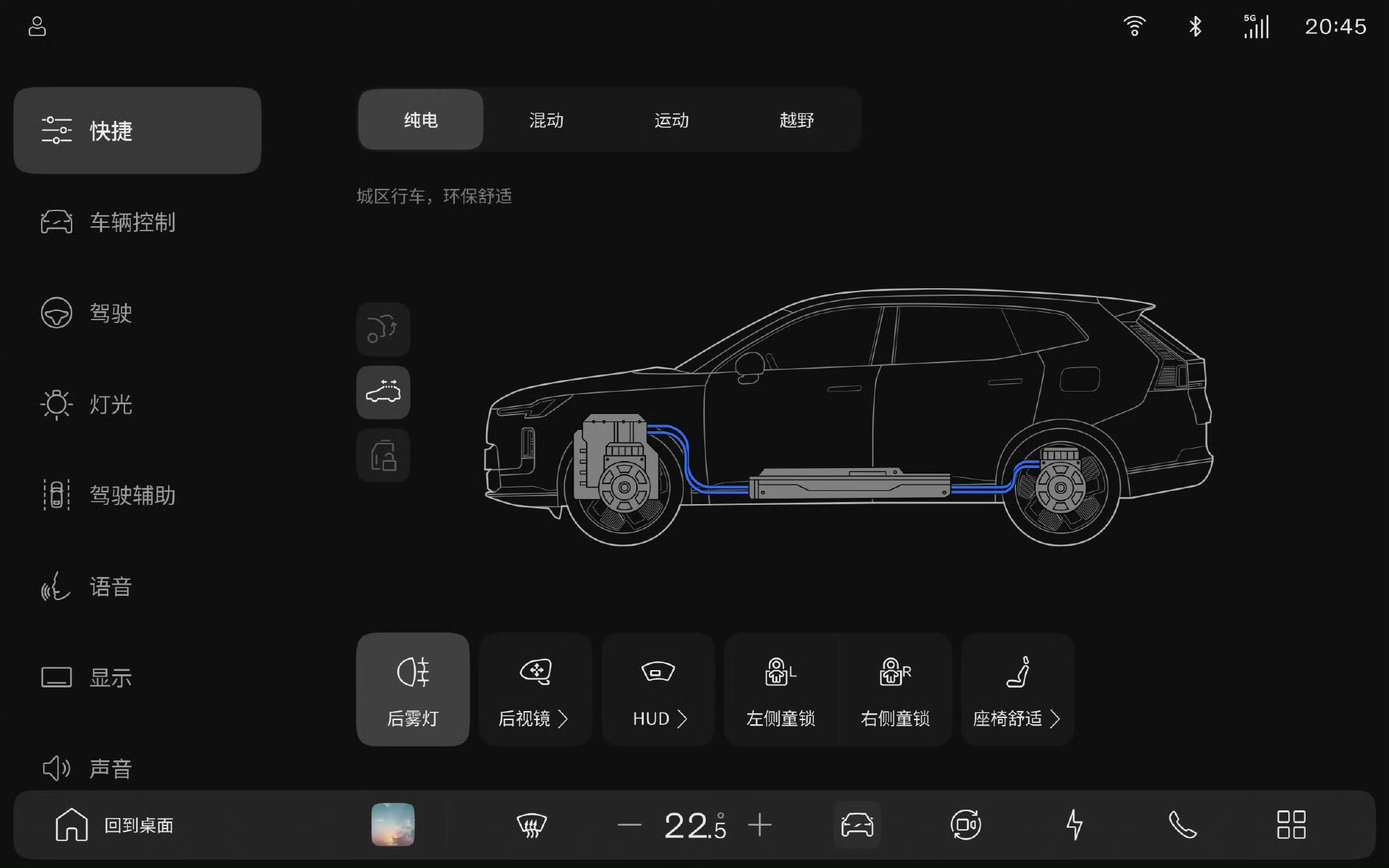Screen dimensions: 1389x868
Task: Open the all apps grid icon
Action: (x=1291, y=825)
